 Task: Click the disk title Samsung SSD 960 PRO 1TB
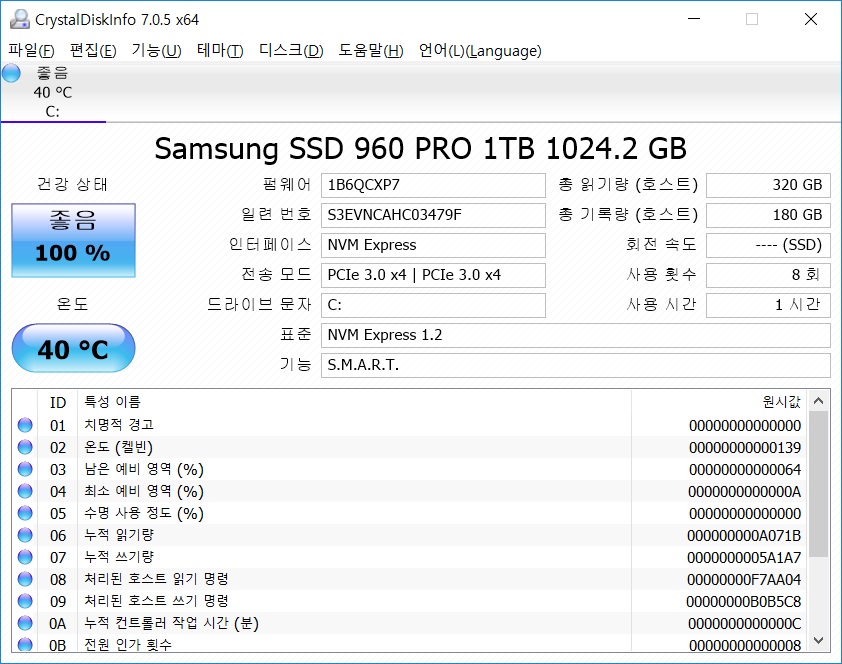420,148
